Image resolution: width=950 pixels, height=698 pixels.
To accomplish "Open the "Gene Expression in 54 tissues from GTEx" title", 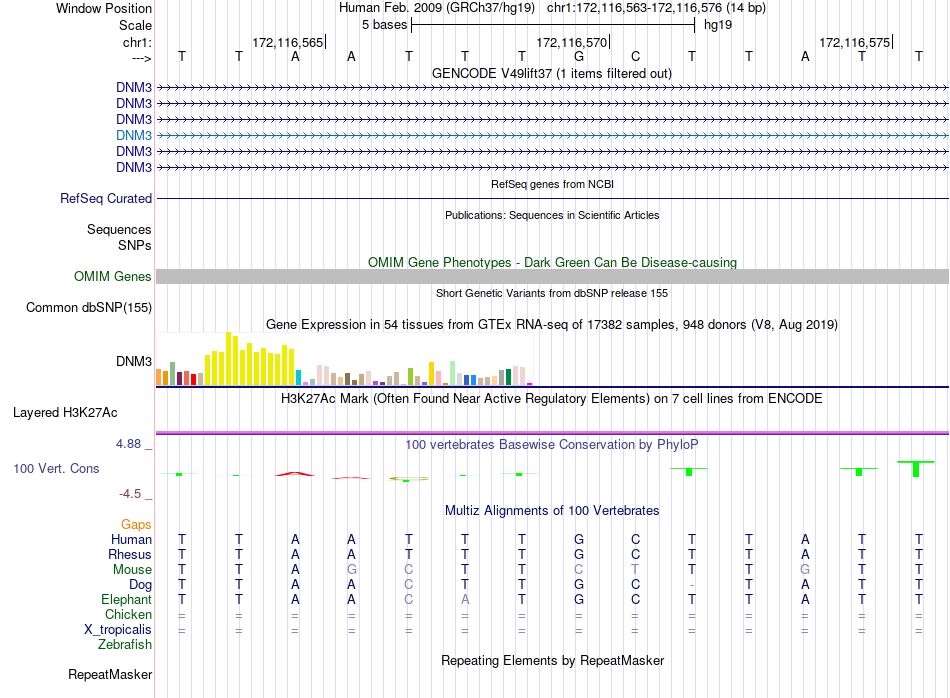I will 552,324.
